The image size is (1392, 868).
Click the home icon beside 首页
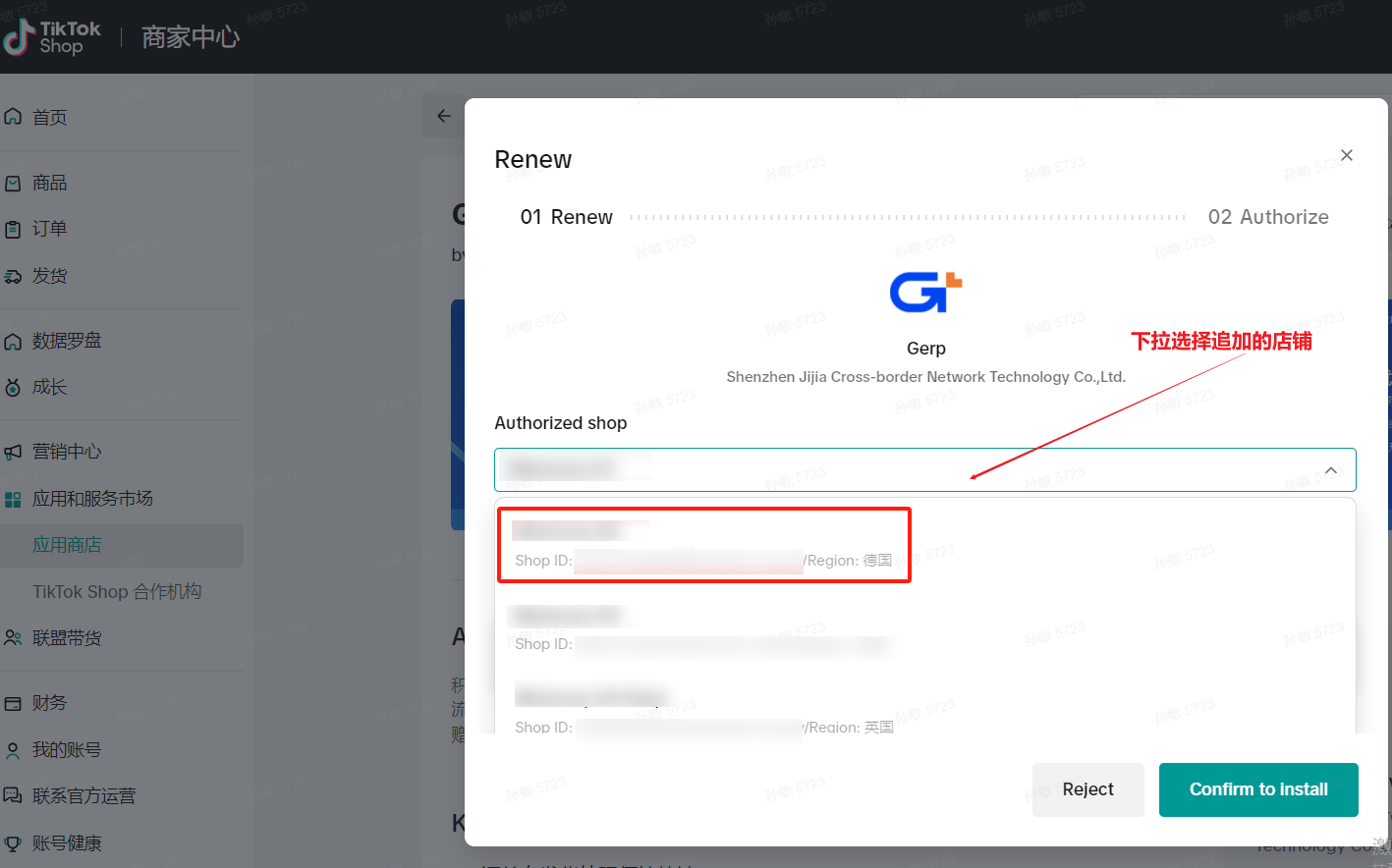click(13, 117)
